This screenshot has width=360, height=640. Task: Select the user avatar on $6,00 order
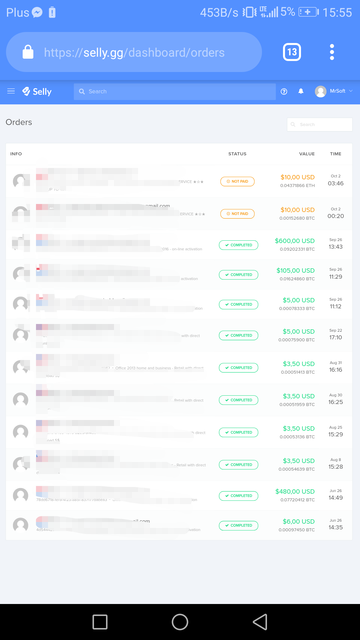[x=20, y=525]
